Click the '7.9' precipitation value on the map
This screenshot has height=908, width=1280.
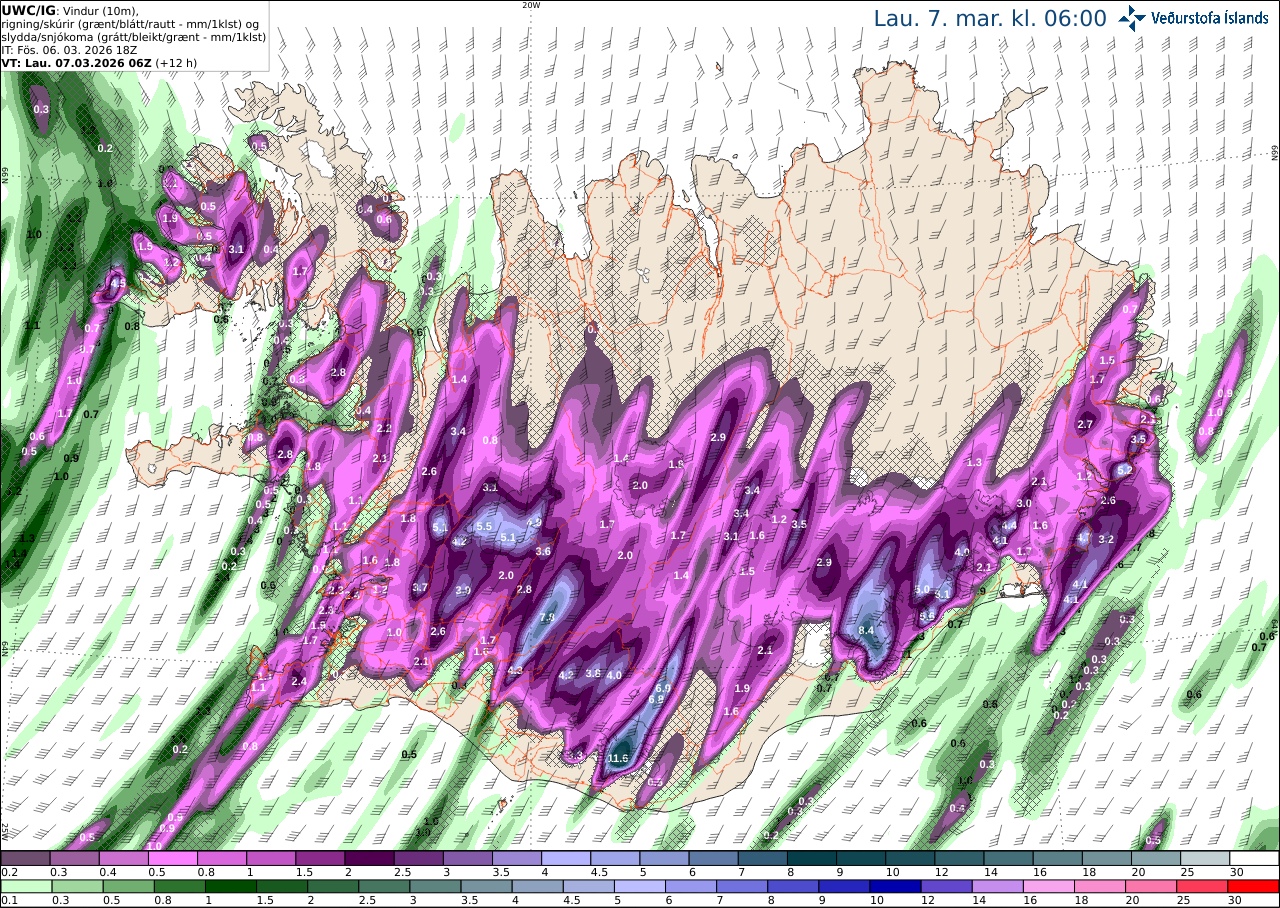point(547,618)
